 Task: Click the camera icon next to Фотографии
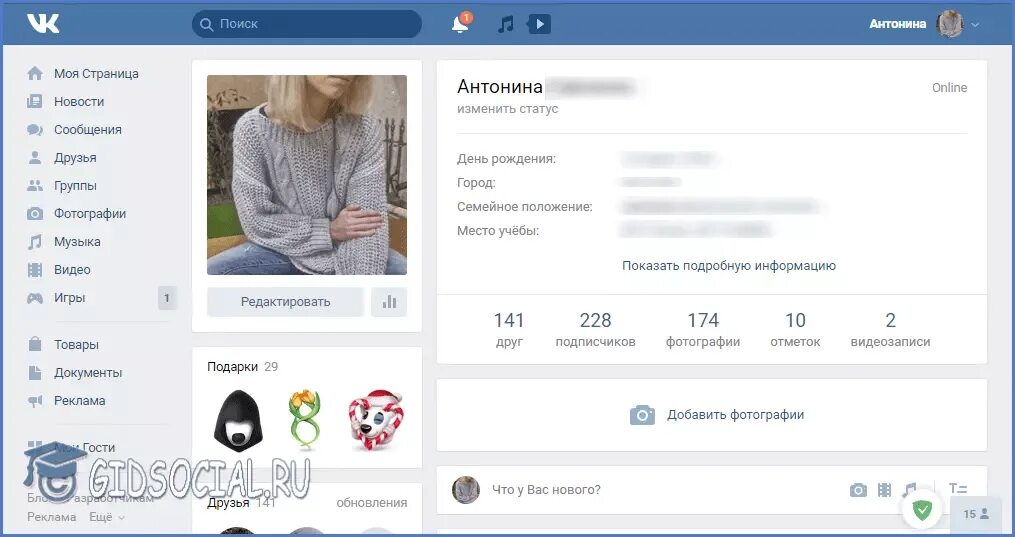pyautogui.click(x=35, y=214)
